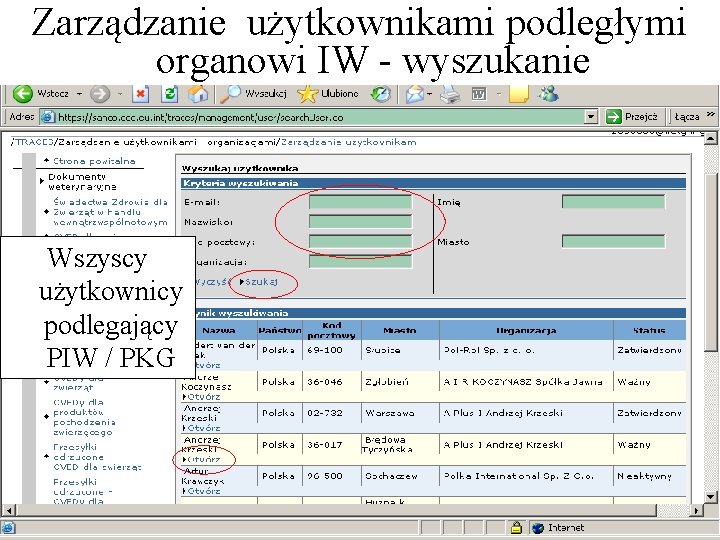
Task: Click the Kod pocztowy search field
Action: 360,242
